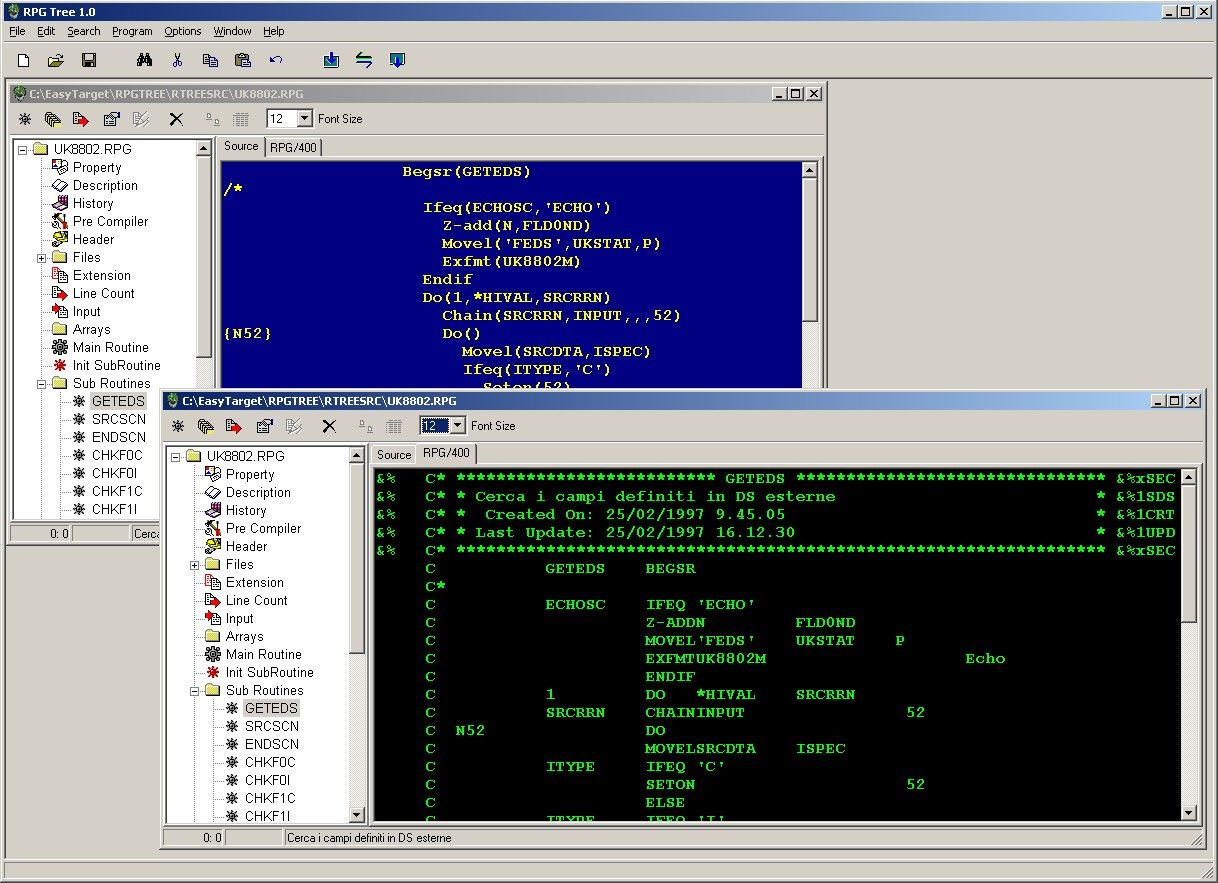Screen dimensions: 1218x883
Task: Click the red-arrow page icon in blue-code window toolbar
Action: pyautogui.click(x=81, y=119)
